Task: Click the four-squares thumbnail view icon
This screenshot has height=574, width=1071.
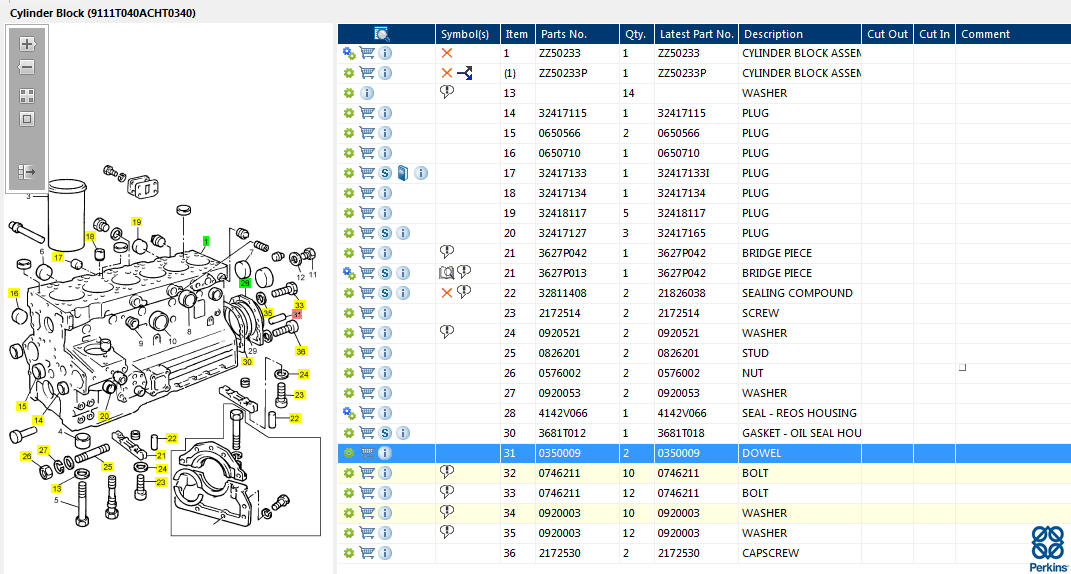Action: click(x=27, y=96)
